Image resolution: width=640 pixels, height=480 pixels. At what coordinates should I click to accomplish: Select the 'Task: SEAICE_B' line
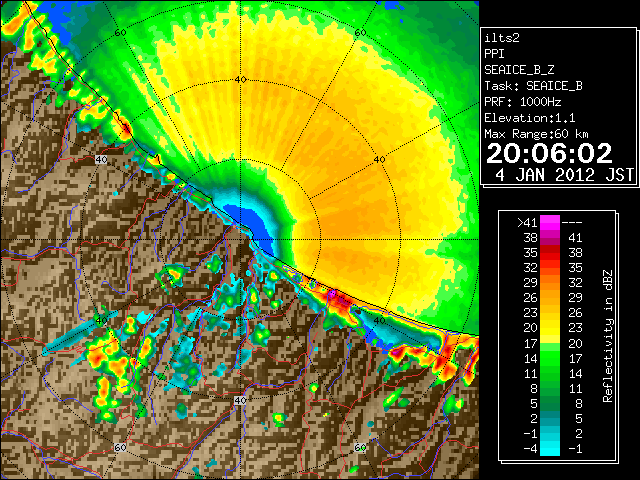(533, 86)
